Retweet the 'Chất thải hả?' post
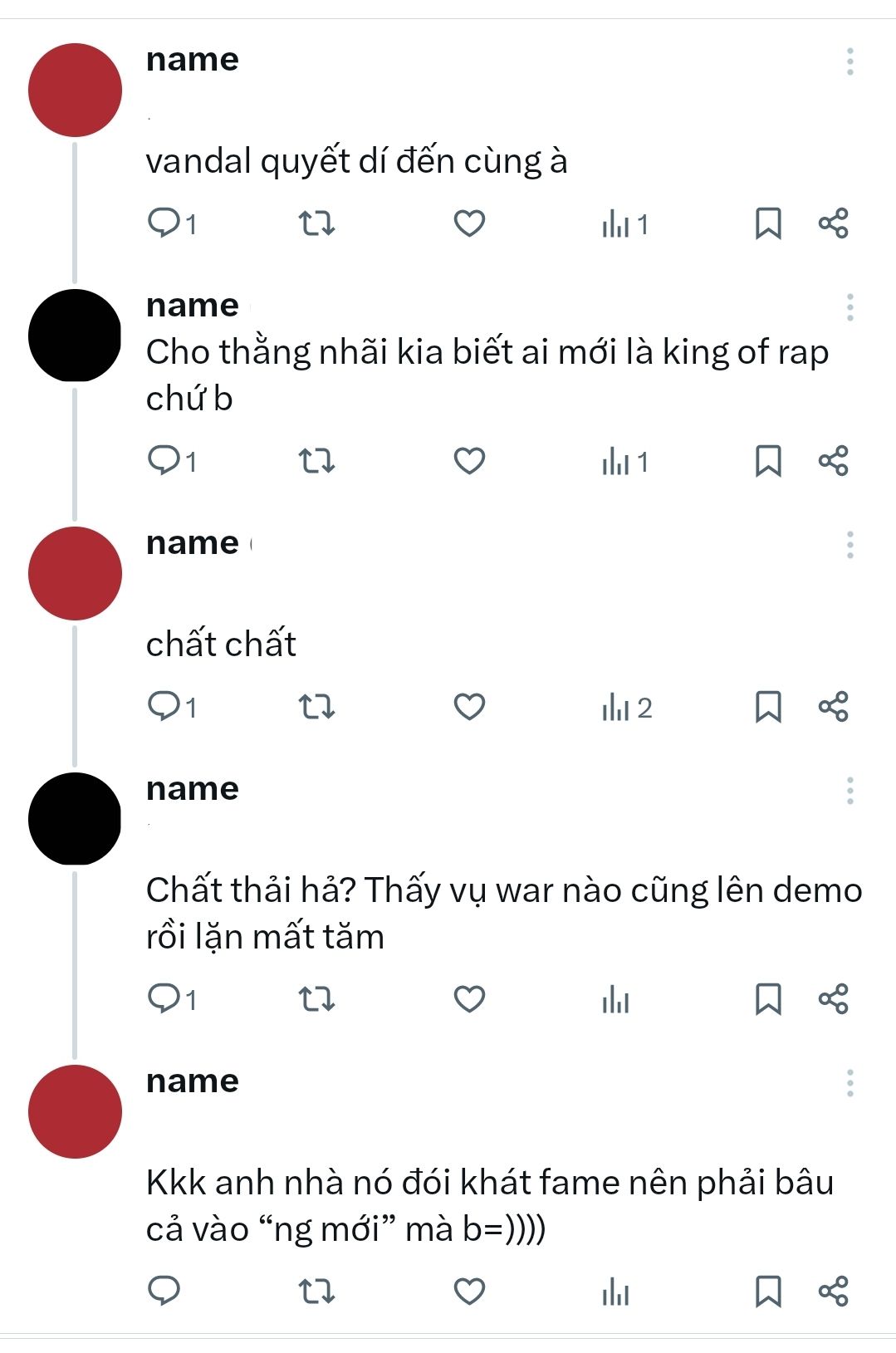The width and height of the screenshot is (896, 1353). pos(316,998)
